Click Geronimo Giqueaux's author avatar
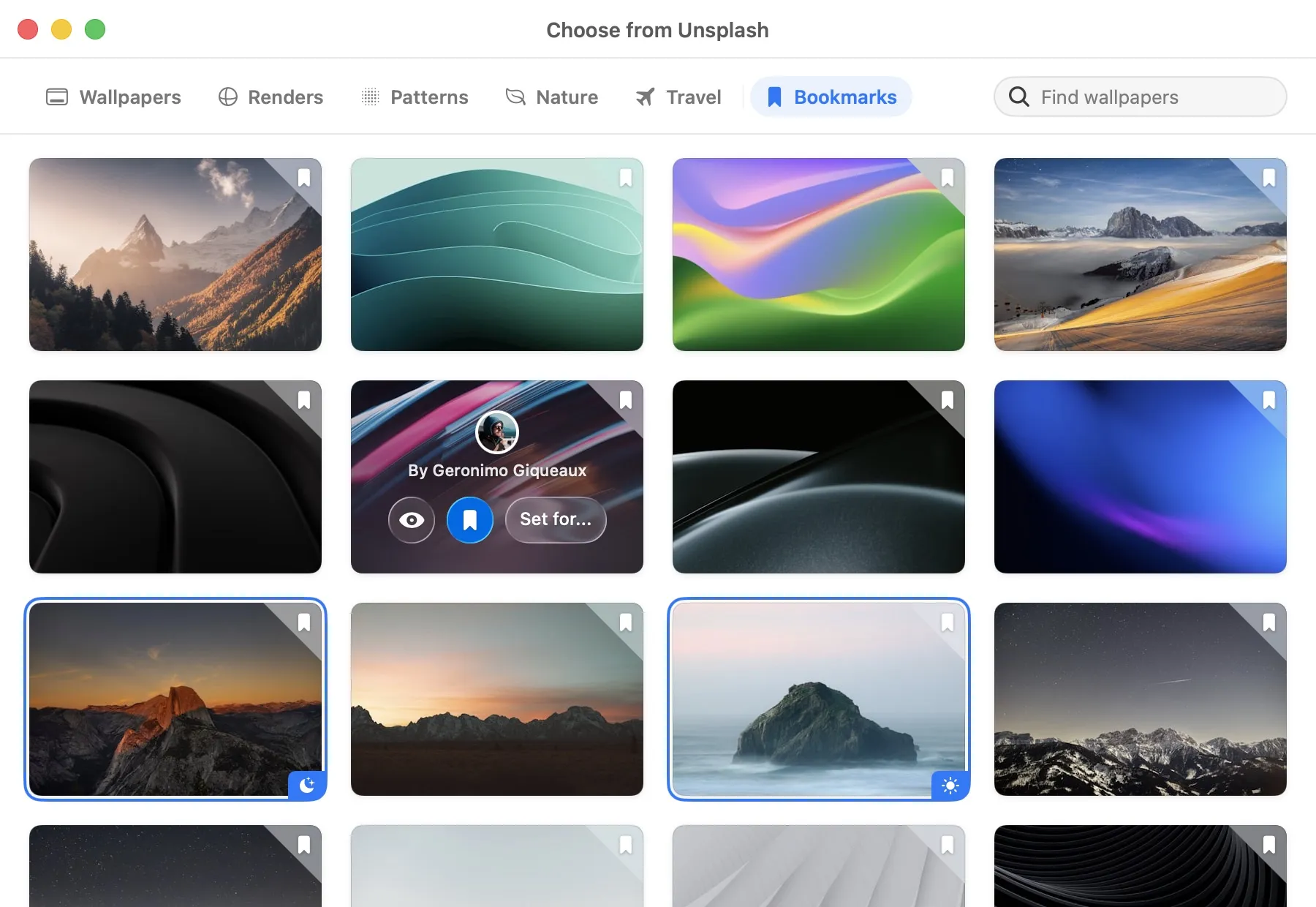This screenshot has width=1316, height=907. point(497,432)
